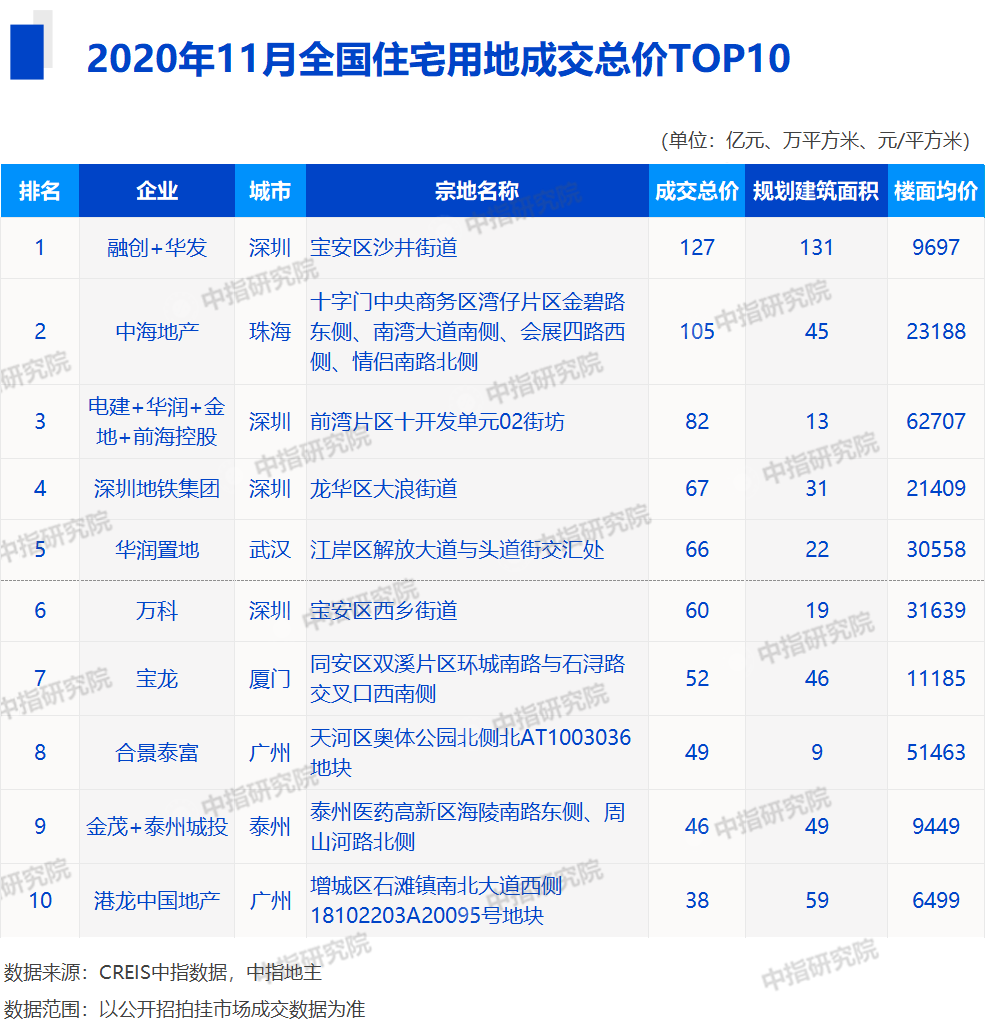Click total price value 38

696,901
